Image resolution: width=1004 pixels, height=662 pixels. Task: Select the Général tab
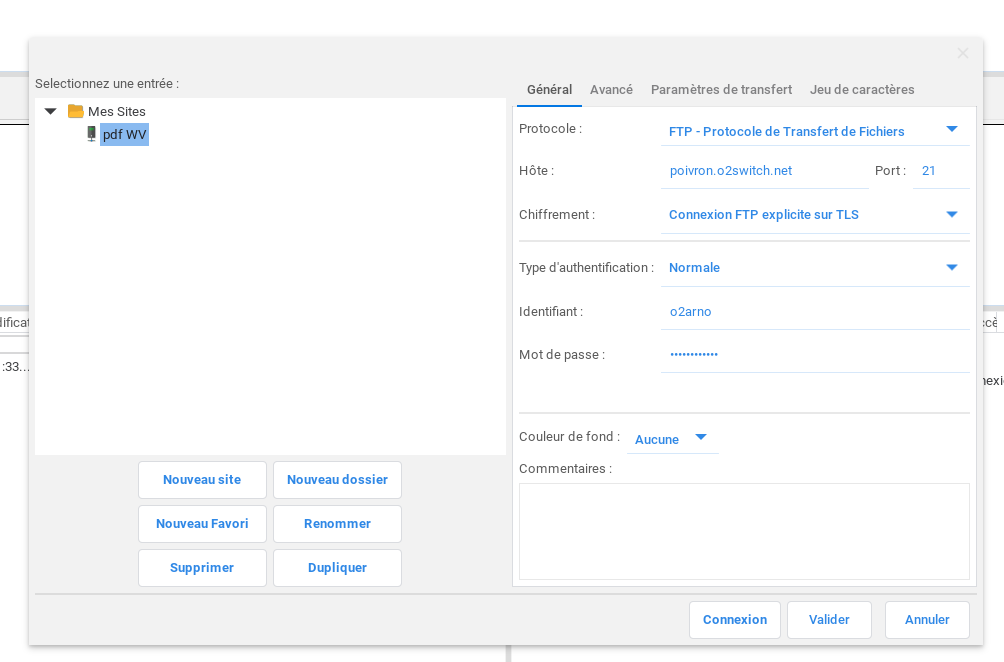pos(549,89)
